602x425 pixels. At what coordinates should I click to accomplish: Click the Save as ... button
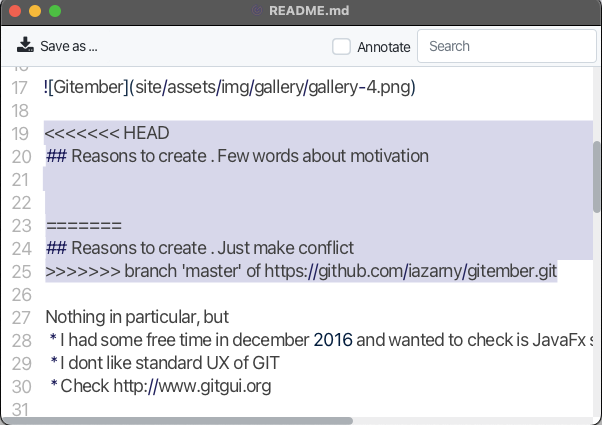pyautogui.click(x=57, y=45)
